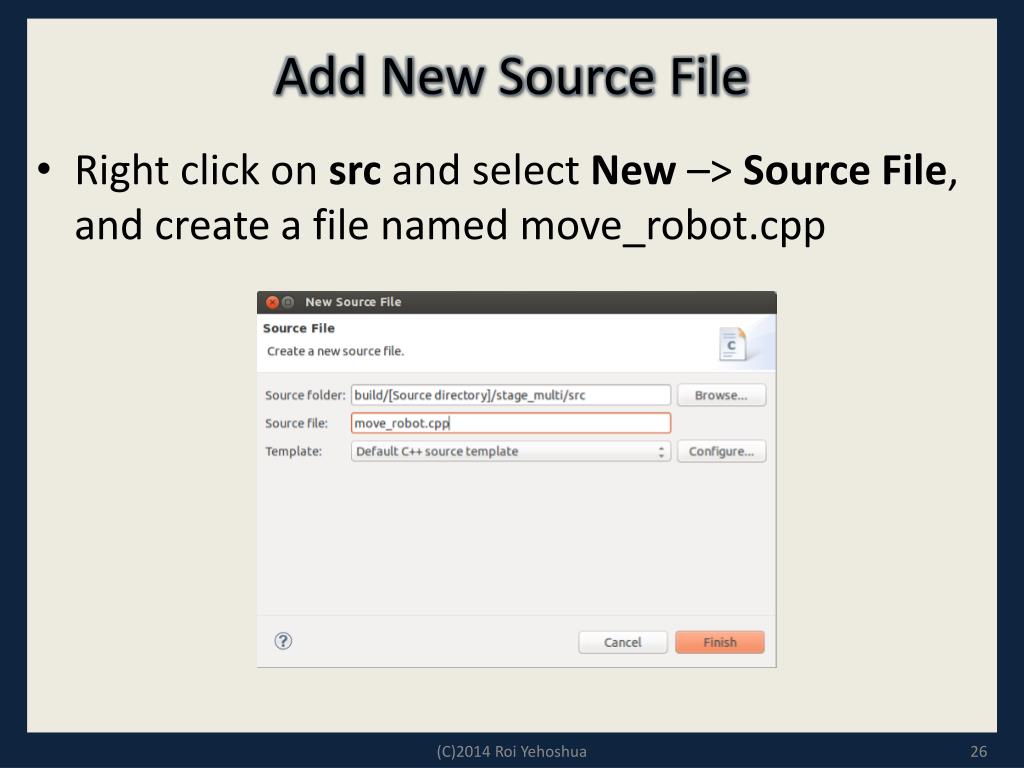Click the 'Template:' label
This screenshot has height=768, width=1024.
[293, 451]
